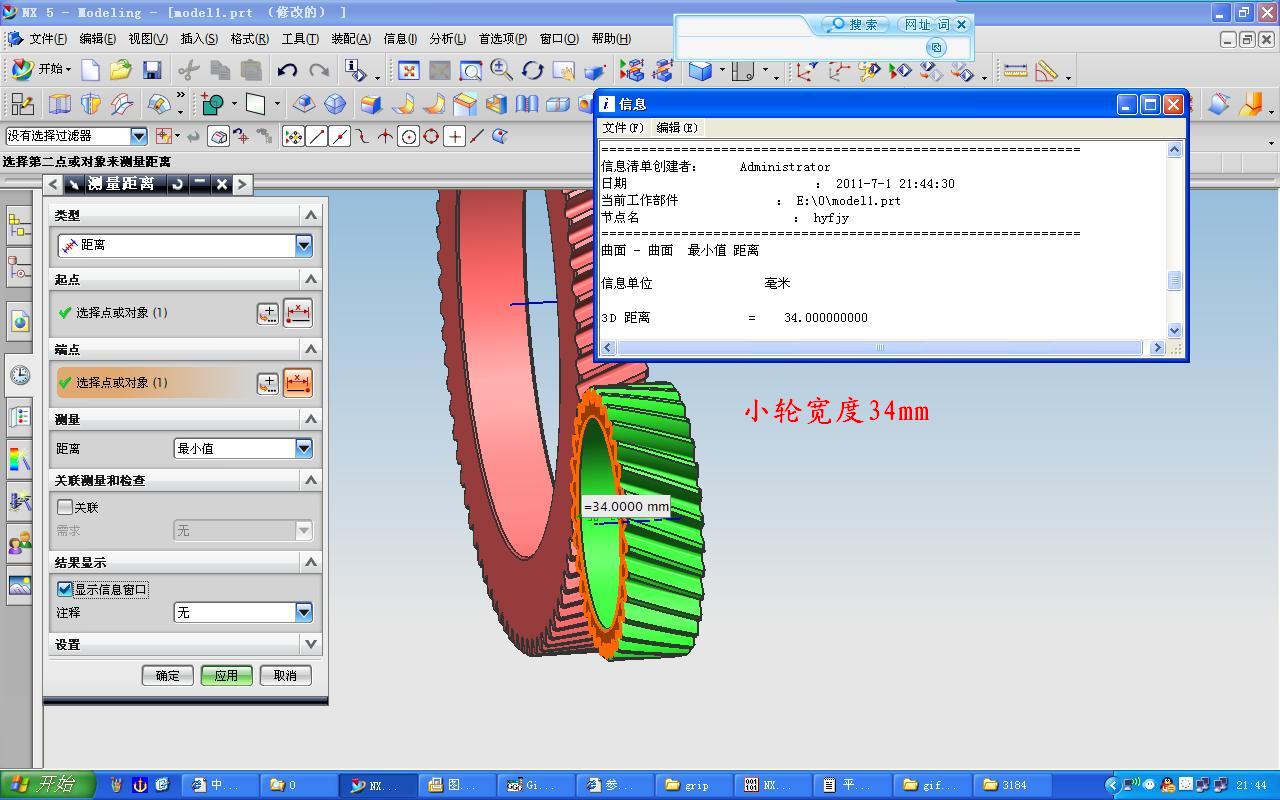Screen dimensions: 1280x800
Task: Activate the Rotate view icon
Action: (x=532, y=70)
